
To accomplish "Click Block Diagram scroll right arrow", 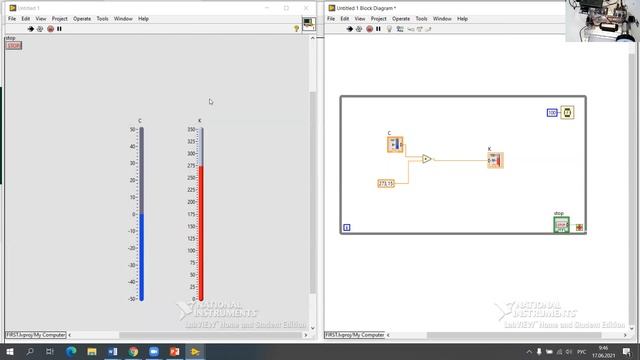I will (625, 335).
